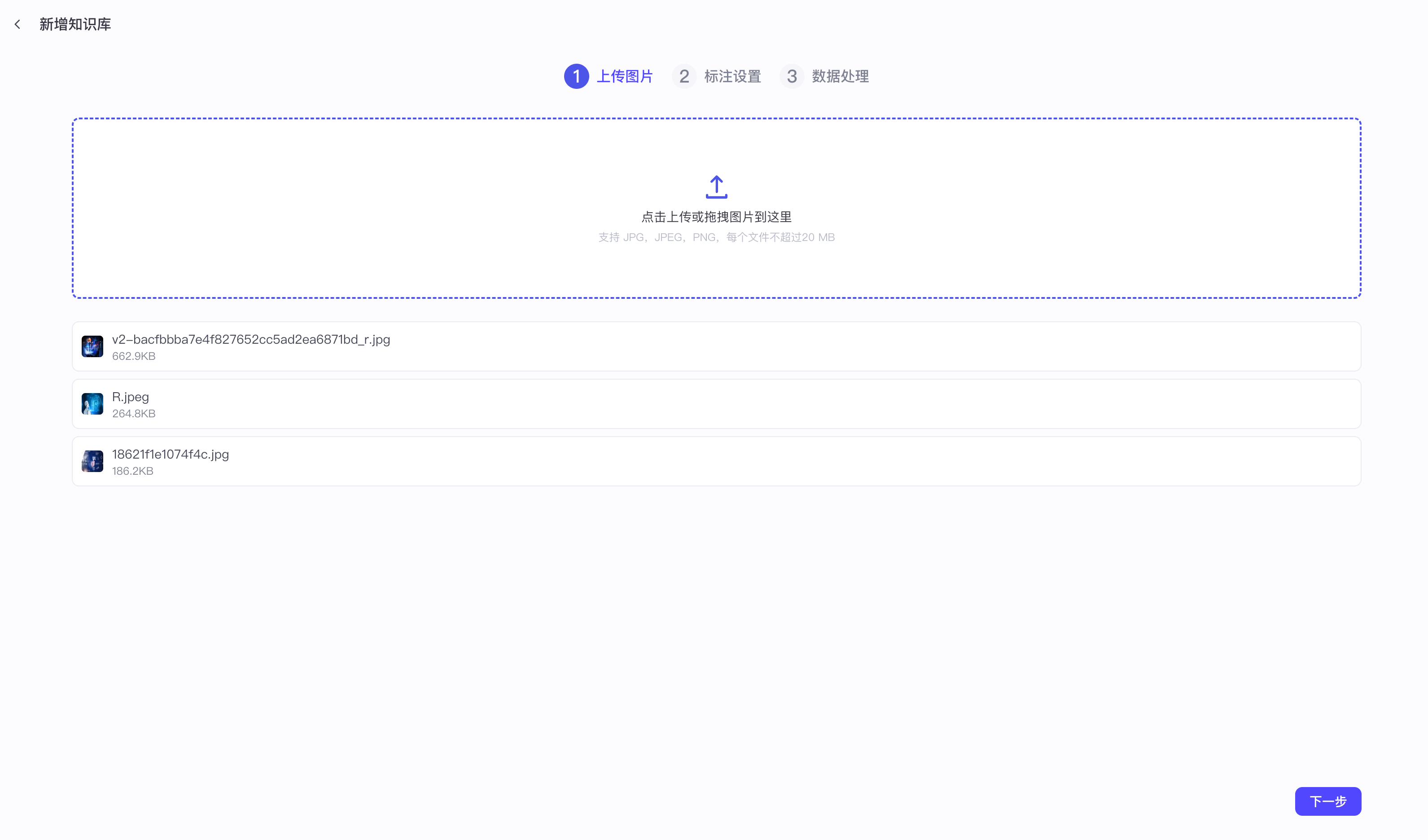Click the 下一步 button
Viewport: 1428px width, 840px height.
[x=1327, y=801]
